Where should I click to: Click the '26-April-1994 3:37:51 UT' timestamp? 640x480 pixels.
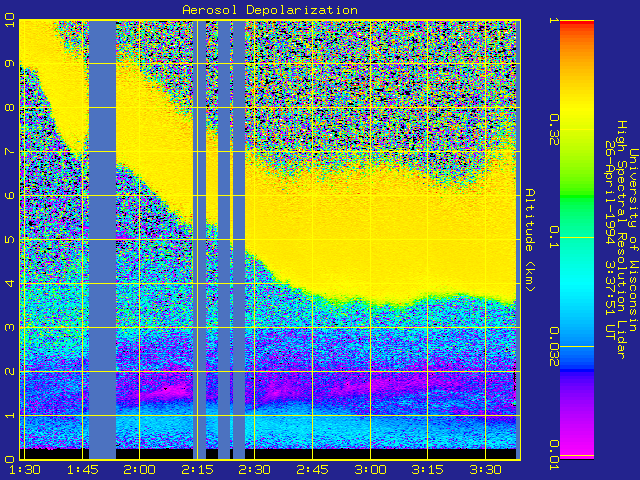click(610, 240)
